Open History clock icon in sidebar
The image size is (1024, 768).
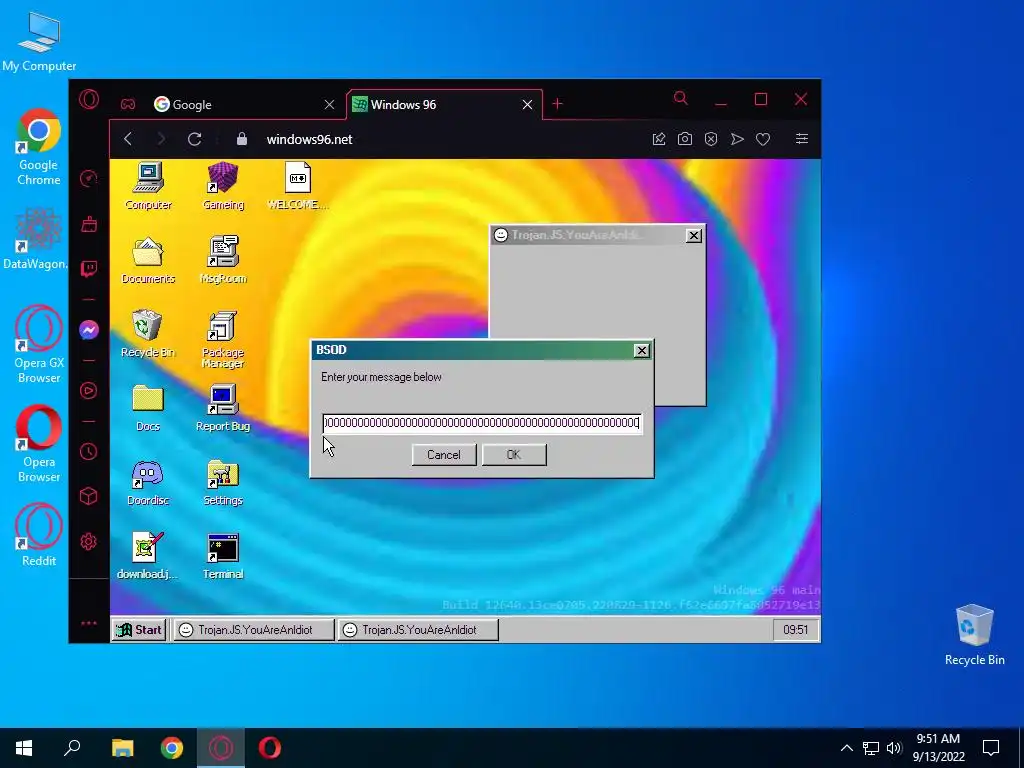click(89, 451)
